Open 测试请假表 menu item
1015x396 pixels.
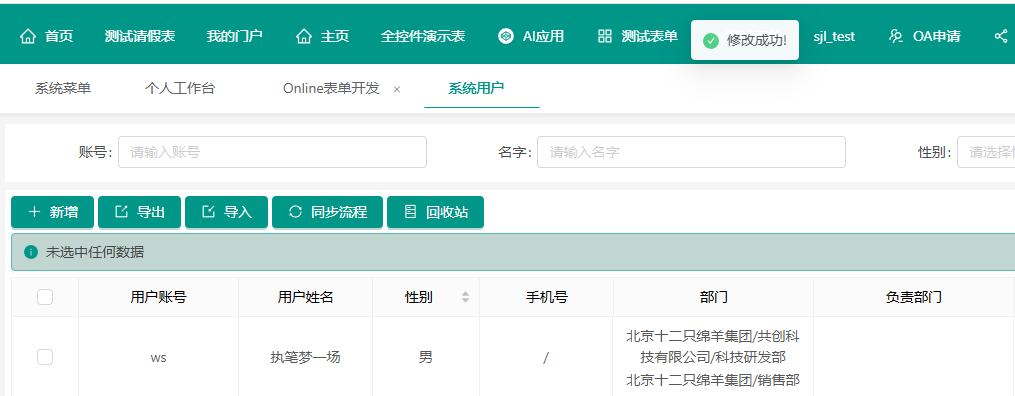pos(140,36)
